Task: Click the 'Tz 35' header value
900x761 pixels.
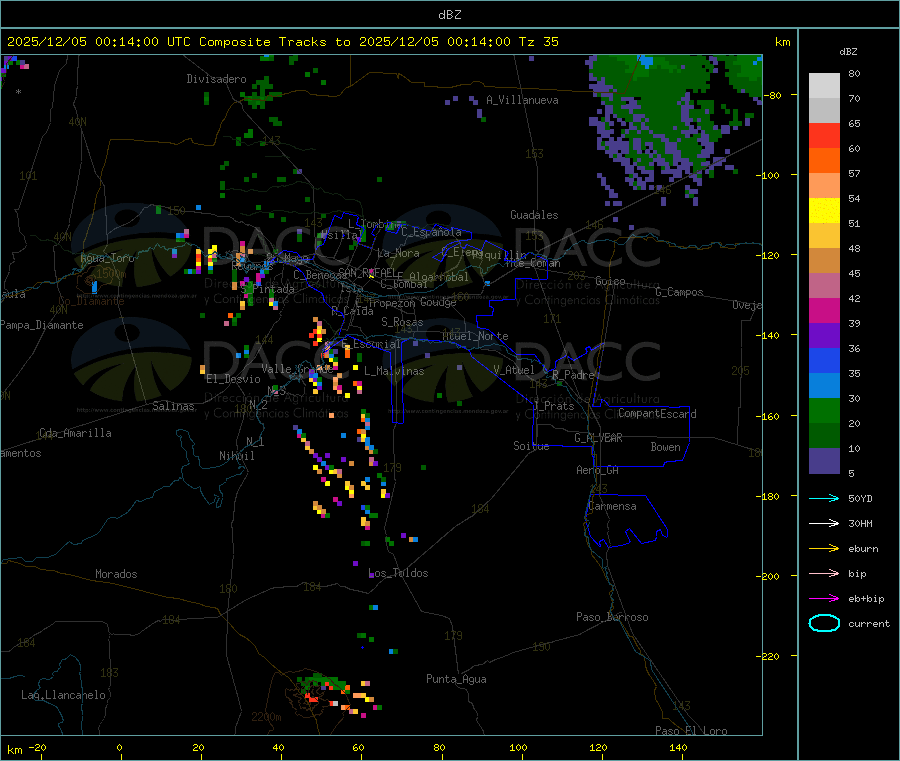Action: (538, 42)
